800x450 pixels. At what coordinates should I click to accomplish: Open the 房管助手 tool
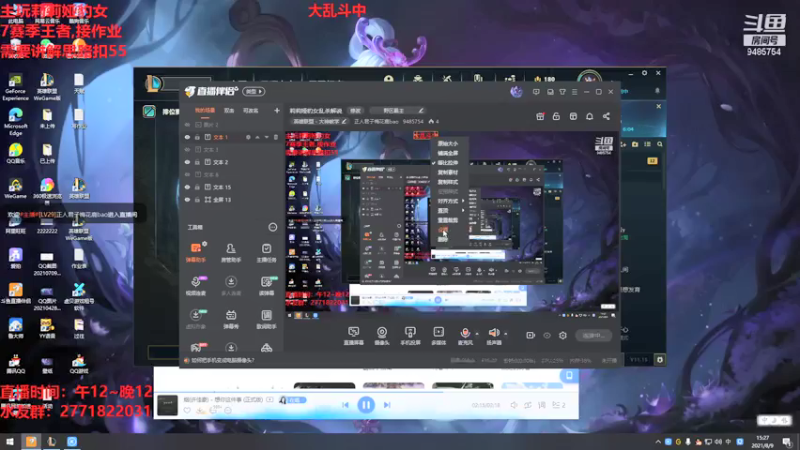[231, 253]
